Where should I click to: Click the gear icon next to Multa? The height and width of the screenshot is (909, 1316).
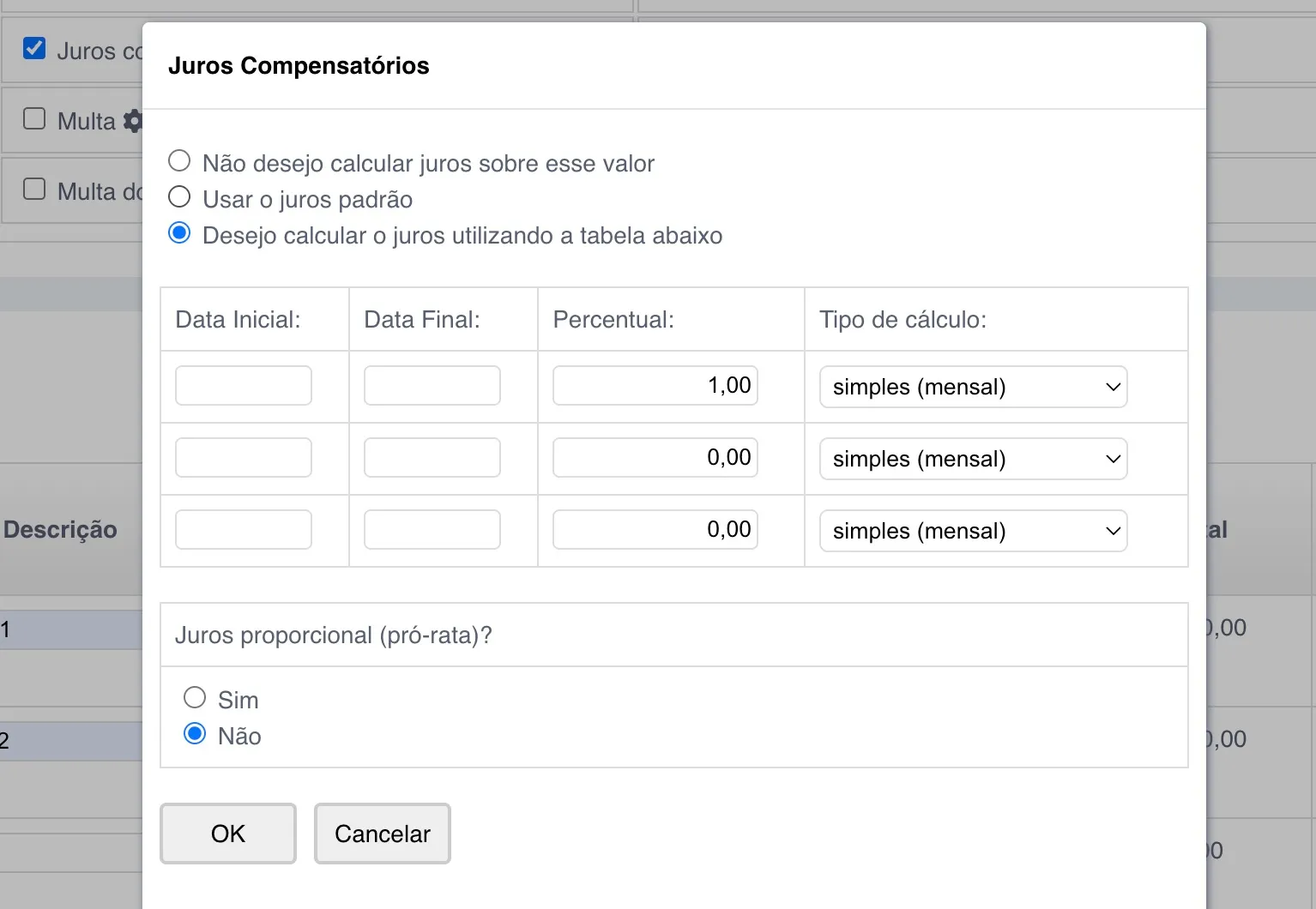point(133,121)
